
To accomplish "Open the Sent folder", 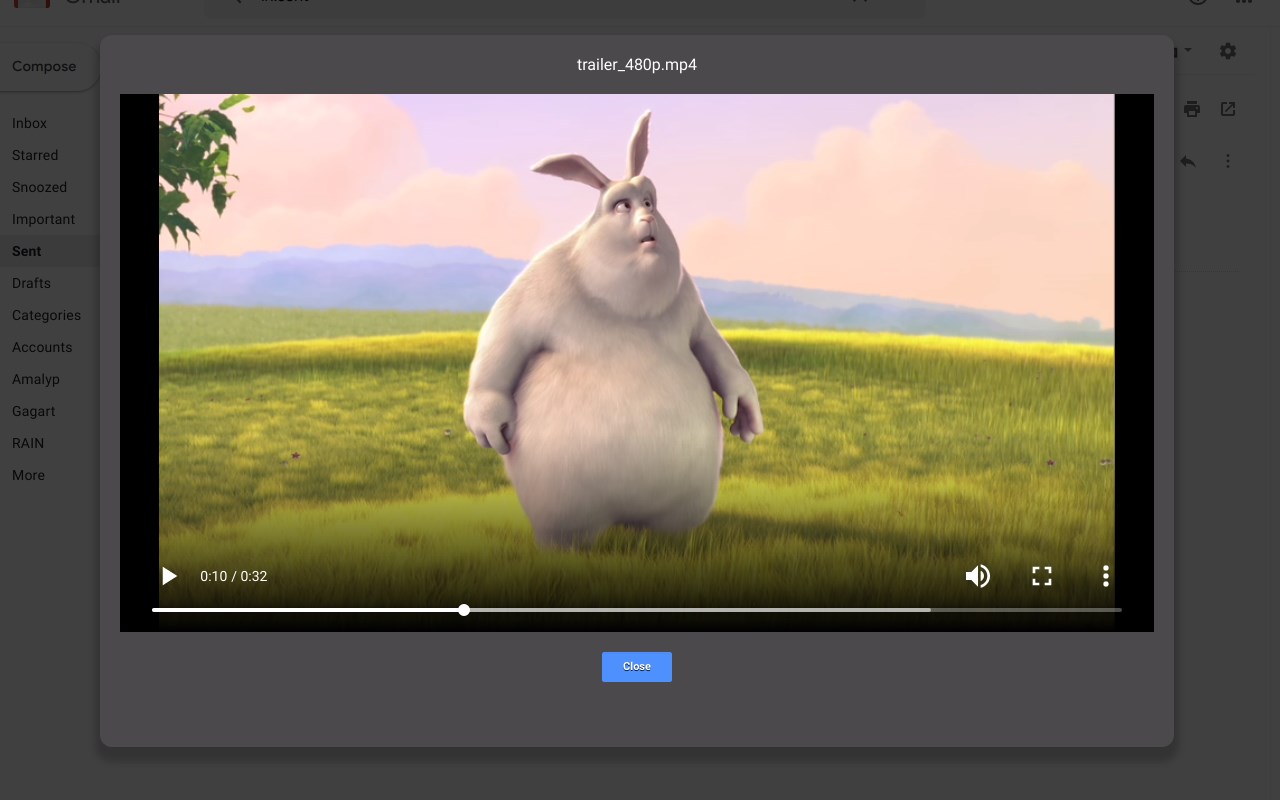I will coord(27,251).
